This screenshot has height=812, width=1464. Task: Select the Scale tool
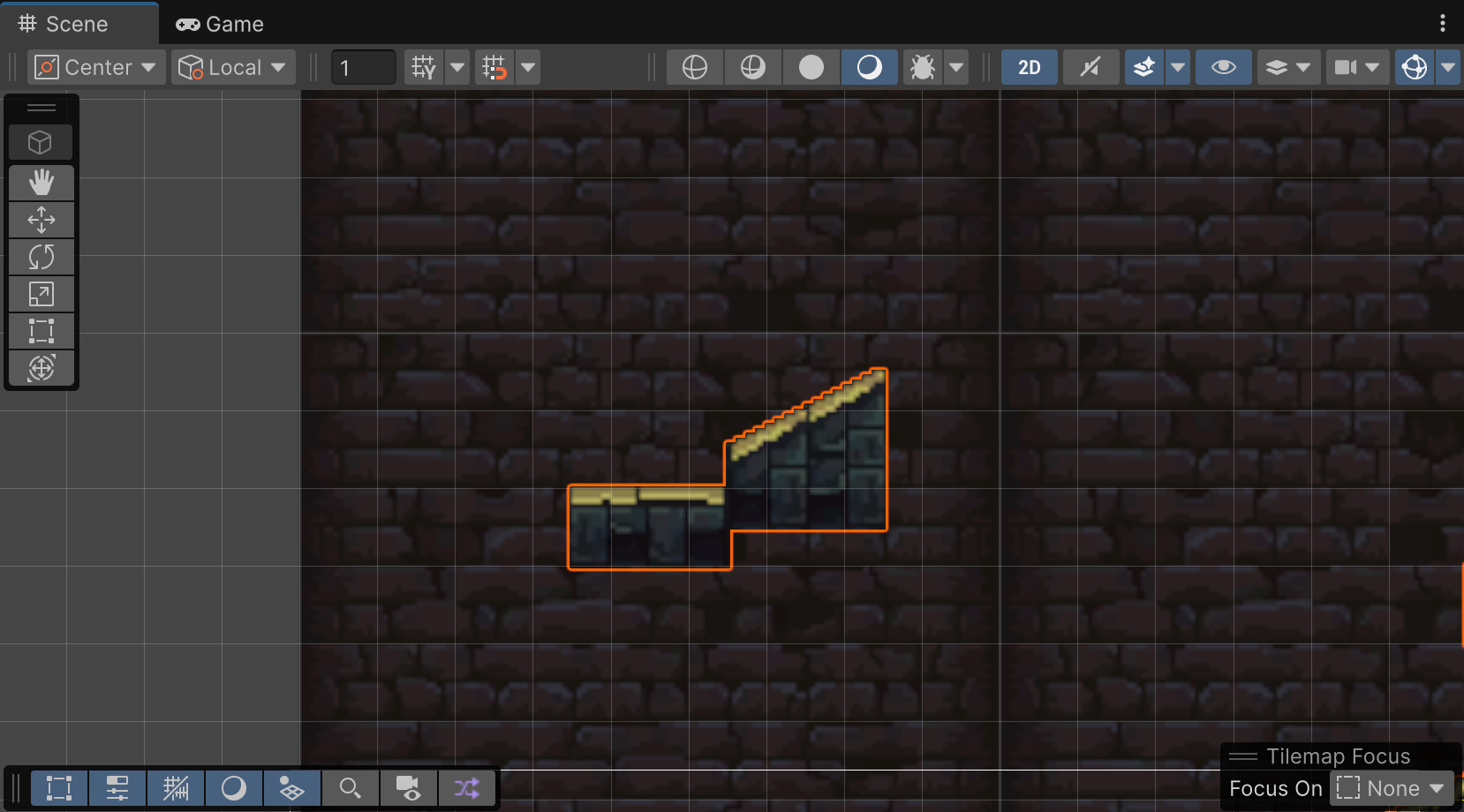pyautogui.click(x=42, y=294)
